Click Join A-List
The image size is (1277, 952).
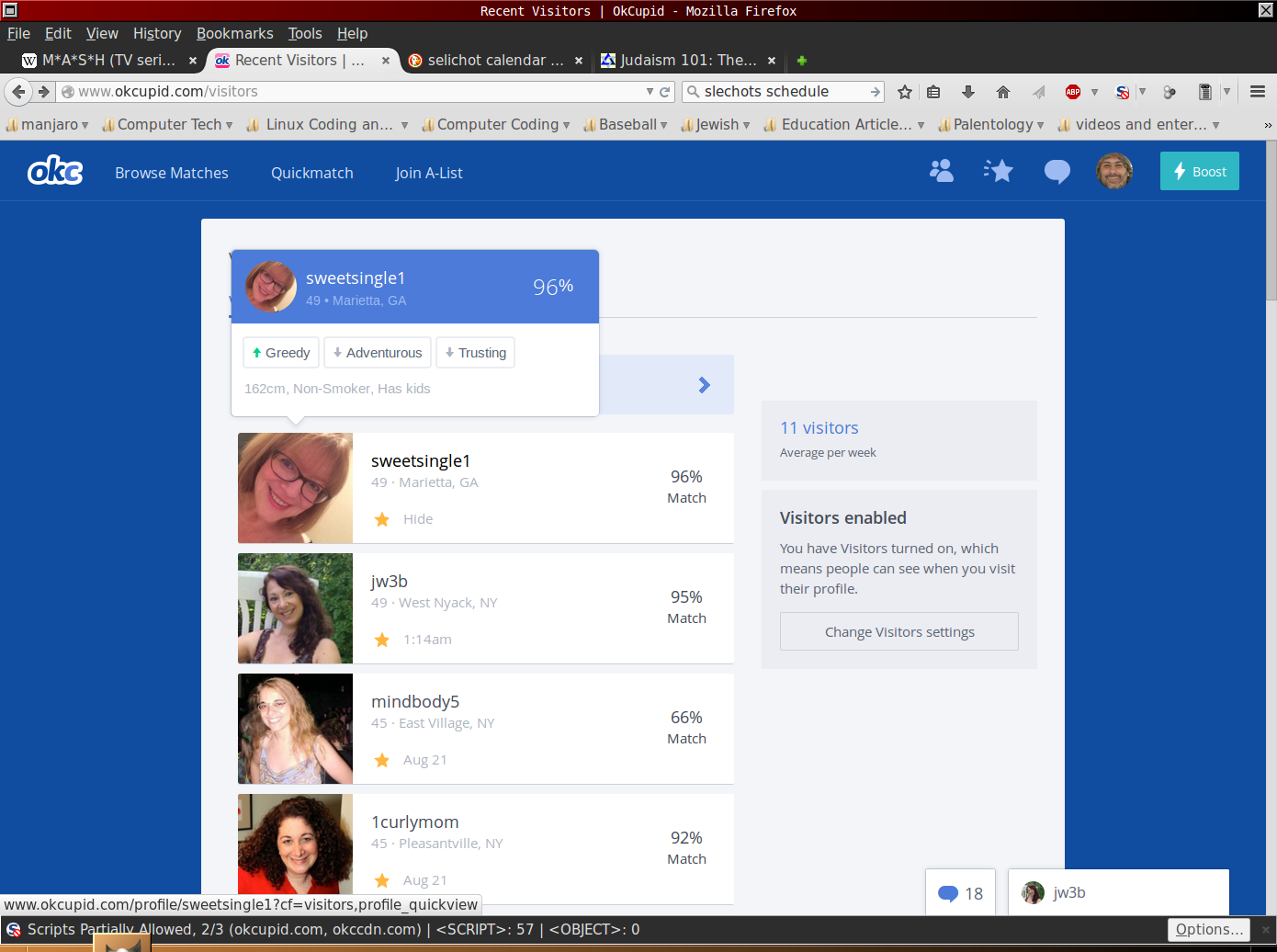point(429,173)
